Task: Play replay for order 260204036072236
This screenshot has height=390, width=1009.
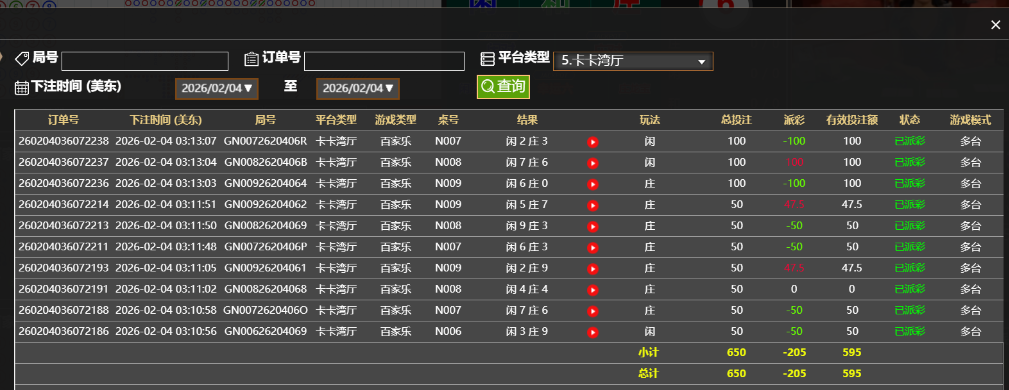Action: tap(593, 184)
